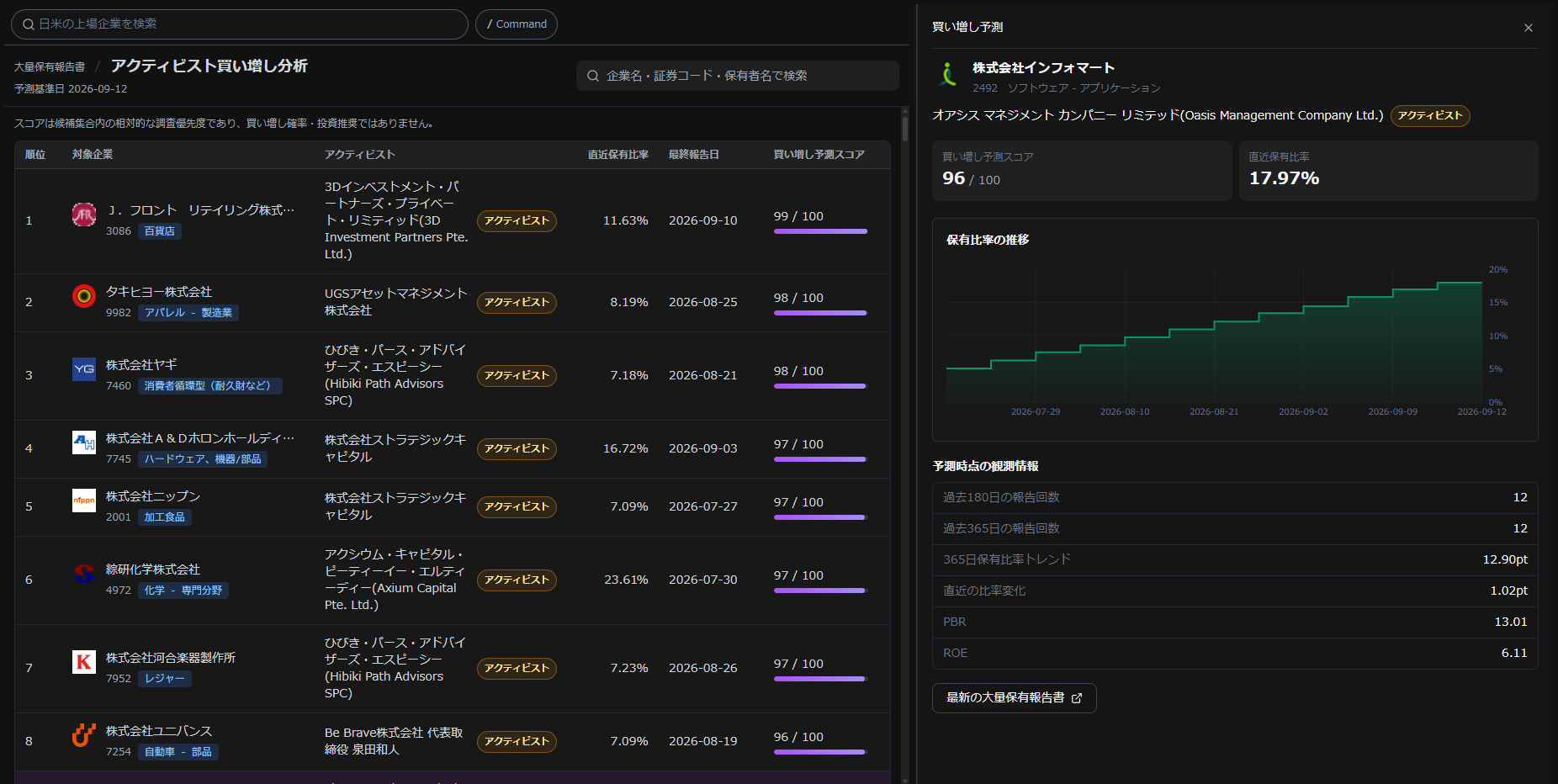This screenshot has width=1558, height=784.
Task: Click the 百貨店 industry tag
Action: coord(160,231)
